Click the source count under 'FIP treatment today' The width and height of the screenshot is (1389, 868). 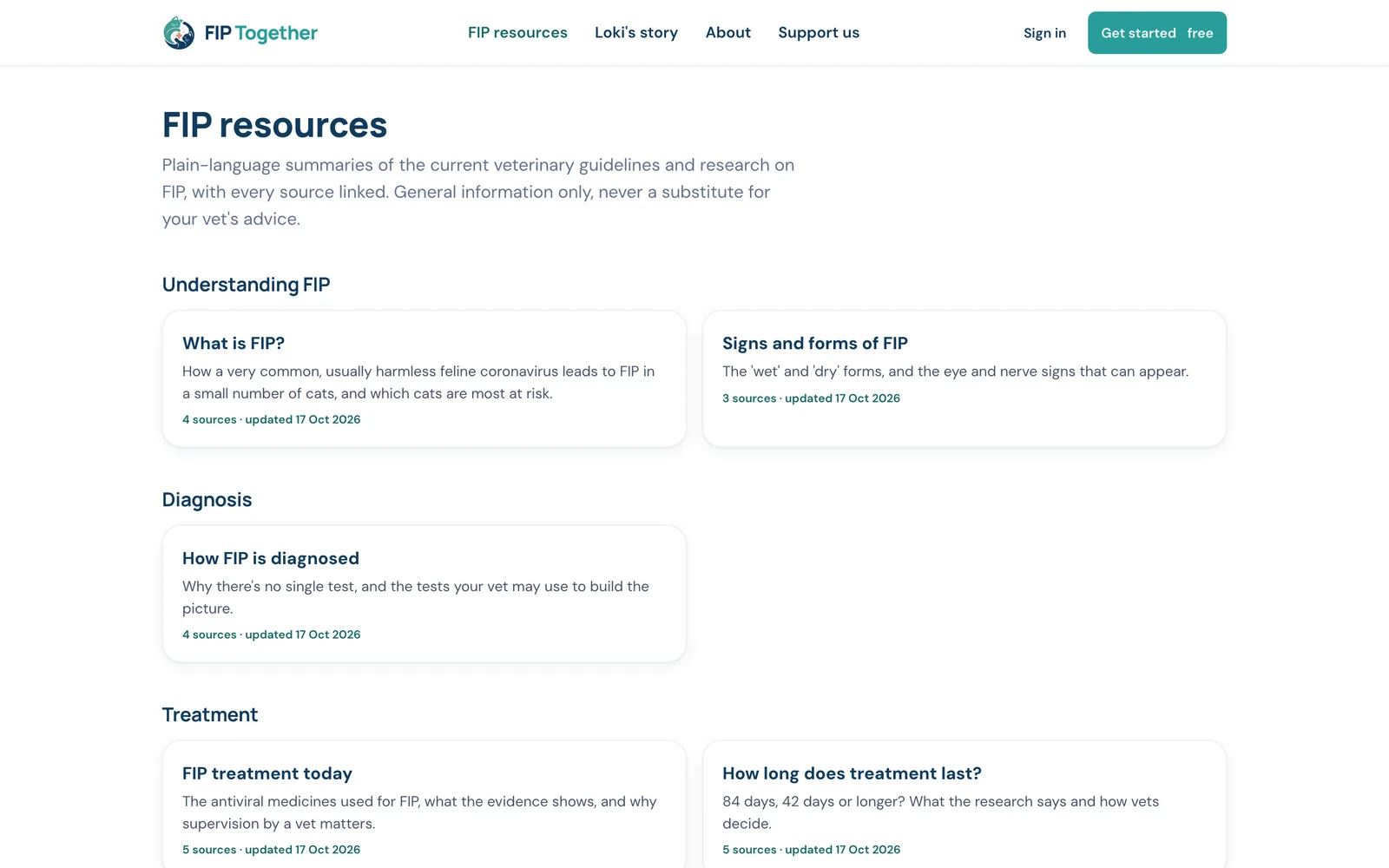click(272, 850)
